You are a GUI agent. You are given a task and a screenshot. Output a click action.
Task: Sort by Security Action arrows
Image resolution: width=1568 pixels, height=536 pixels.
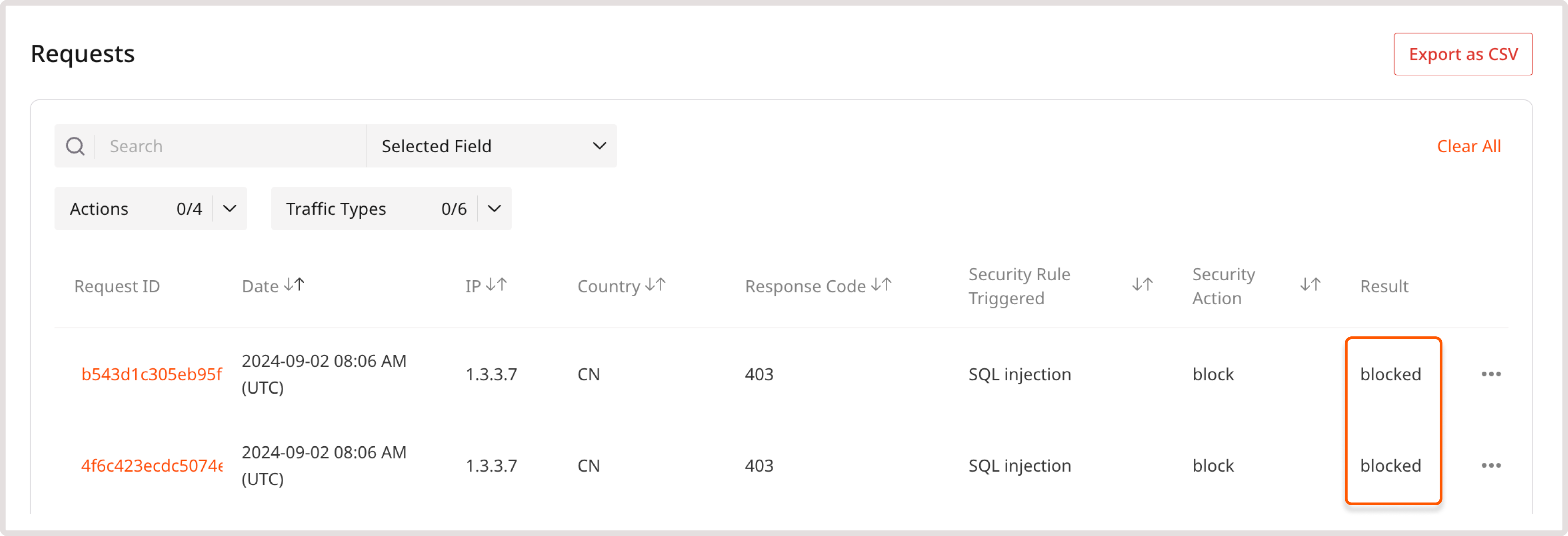(1310, 285)
